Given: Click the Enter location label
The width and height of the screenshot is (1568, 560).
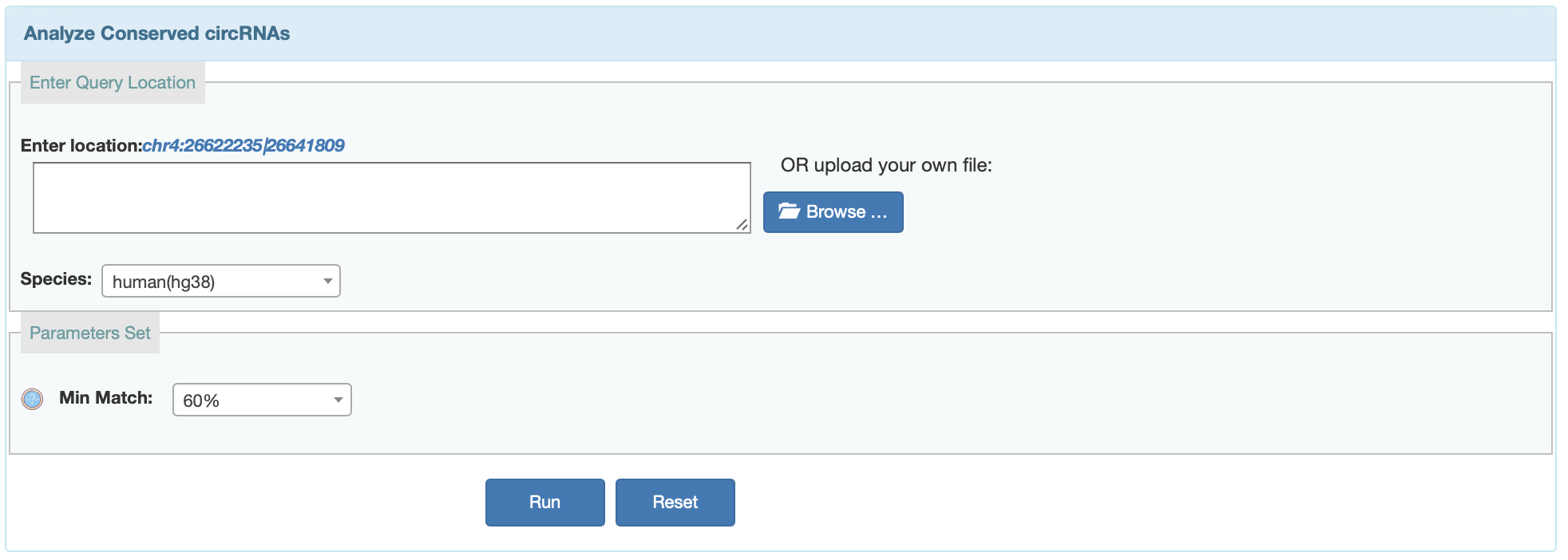Looking at the screenshot, I should click(x=81, y=146).
